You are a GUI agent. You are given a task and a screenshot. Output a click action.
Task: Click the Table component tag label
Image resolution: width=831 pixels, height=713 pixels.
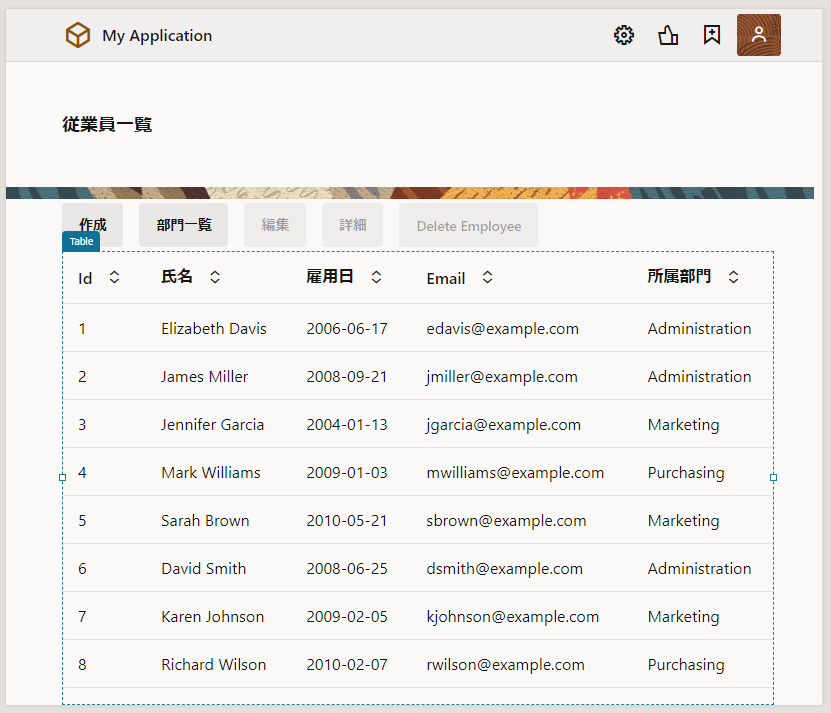pyautogui.click(x=81, y=241)
